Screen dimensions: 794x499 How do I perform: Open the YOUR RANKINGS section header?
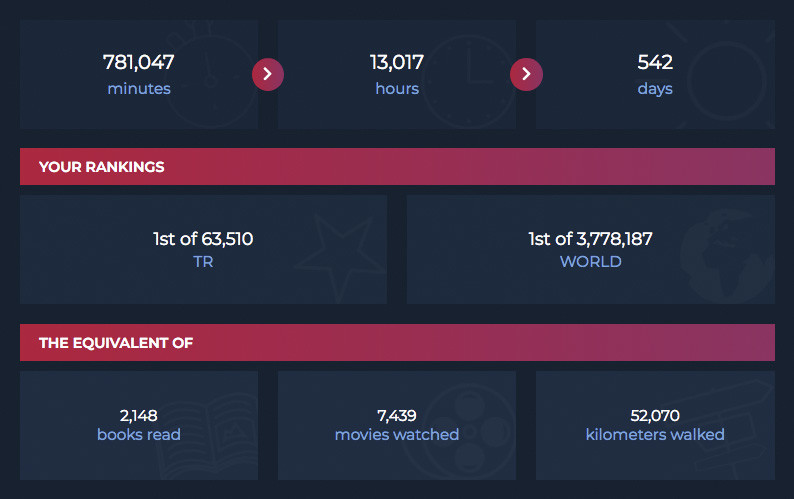click(397, 167)
